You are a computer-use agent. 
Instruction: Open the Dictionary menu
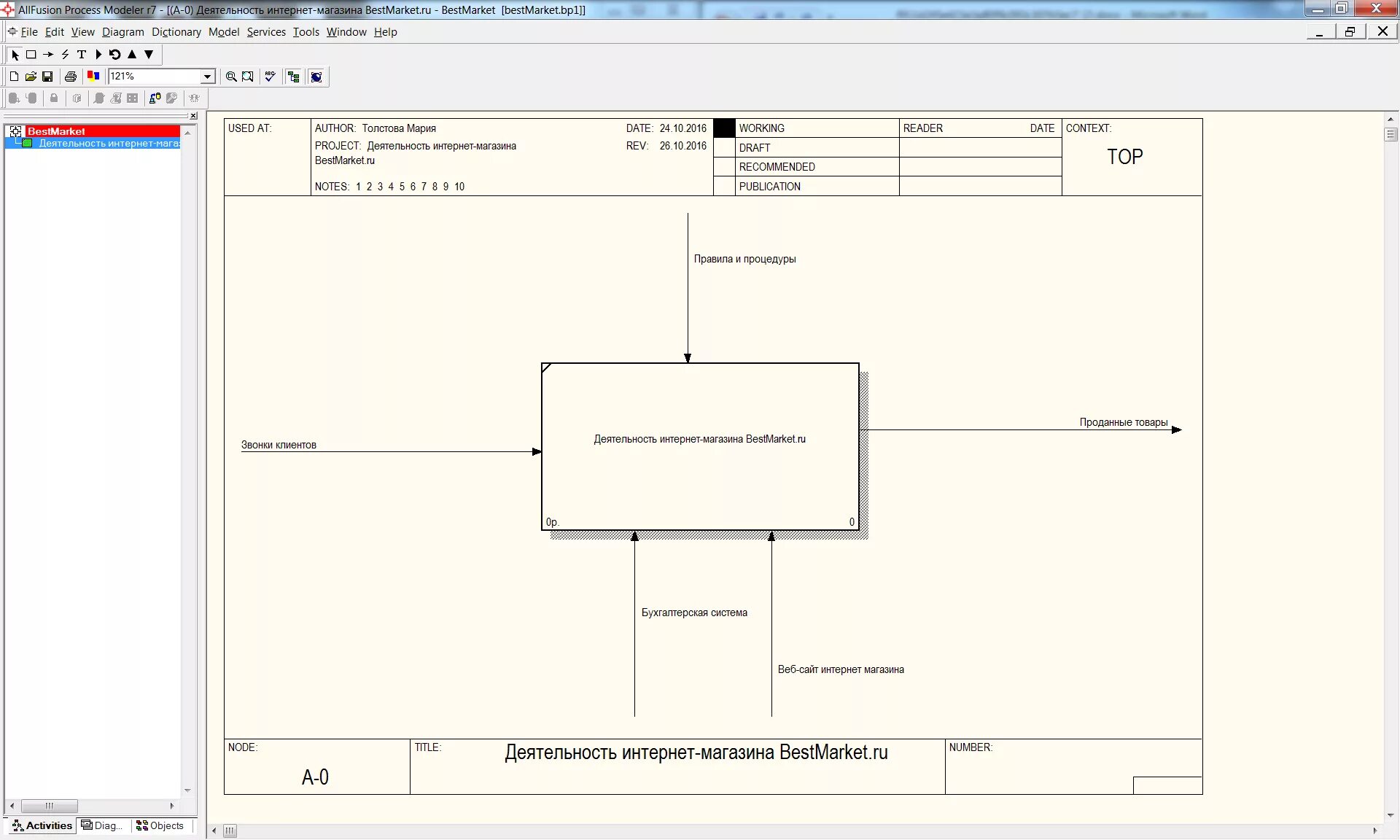click(x=176, y=32)
